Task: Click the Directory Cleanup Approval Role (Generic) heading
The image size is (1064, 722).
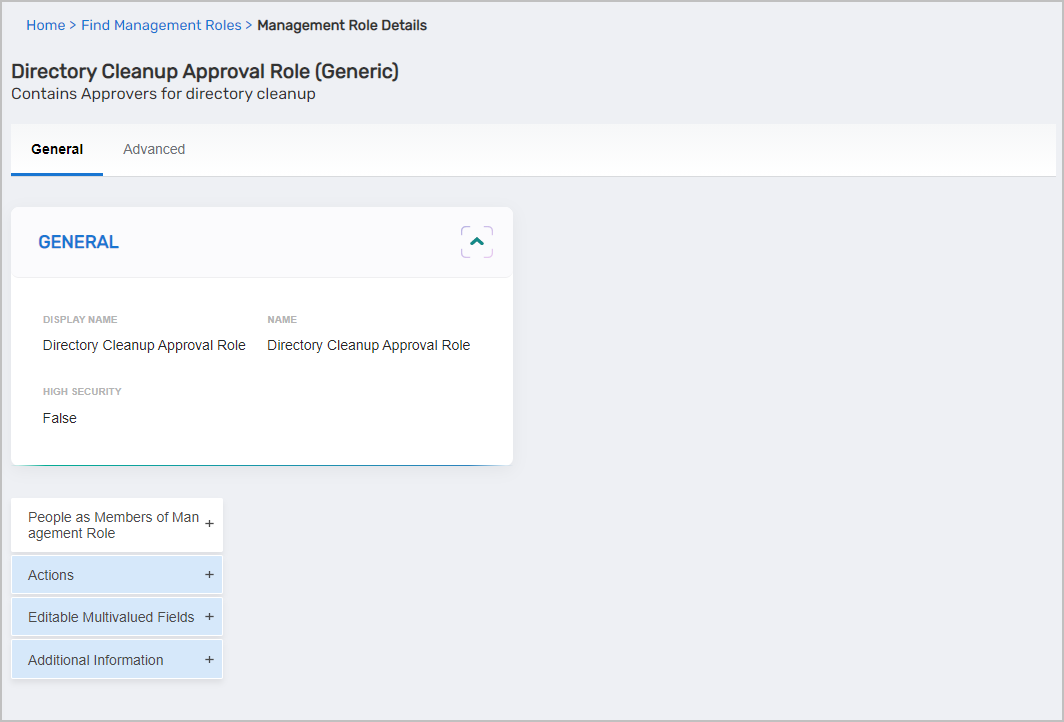Action: pos(205,71)
